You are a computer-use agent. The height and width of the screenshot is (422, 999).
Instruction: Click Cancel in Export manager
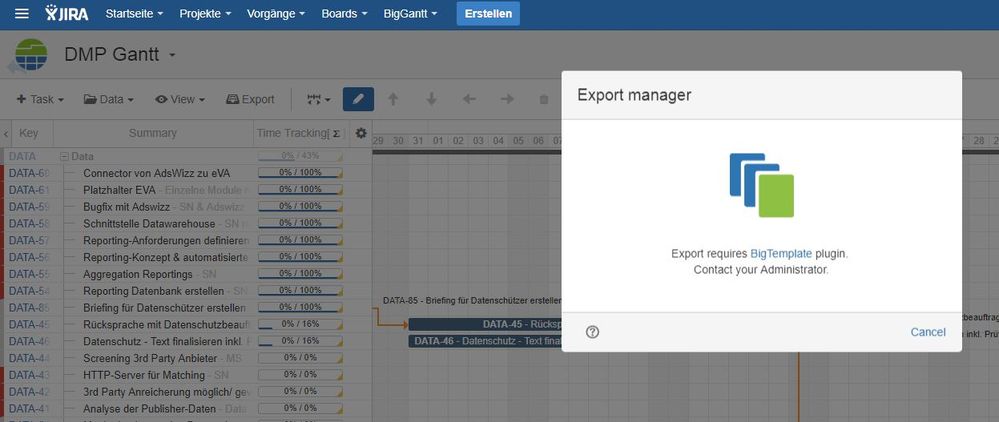point(928,331)
